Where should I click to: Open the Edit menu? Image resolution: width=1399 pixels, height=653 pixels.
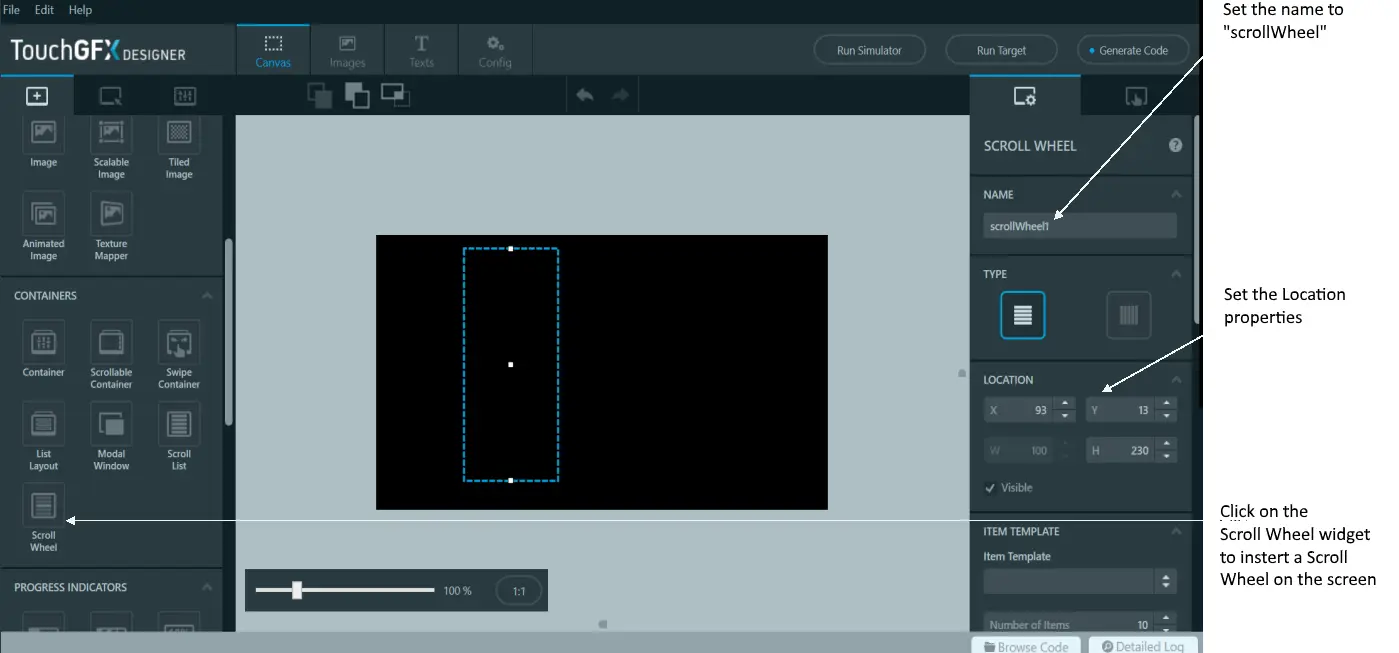44,10
